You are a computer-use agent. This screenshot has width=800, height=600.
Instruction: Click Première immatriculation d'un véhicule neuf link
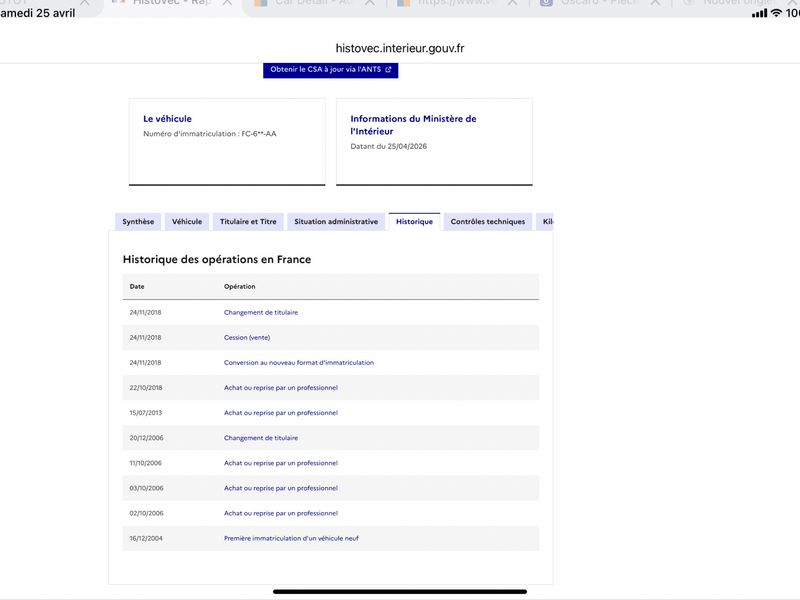coord(291,538)
